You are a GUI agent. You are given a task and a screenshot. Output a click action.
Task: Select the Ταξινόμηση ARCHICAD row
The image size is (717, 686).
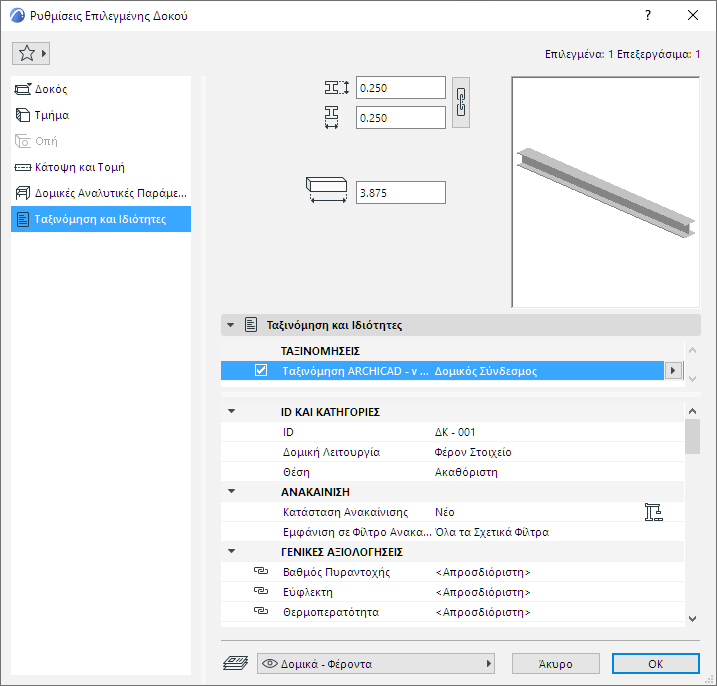coord(442,370)
